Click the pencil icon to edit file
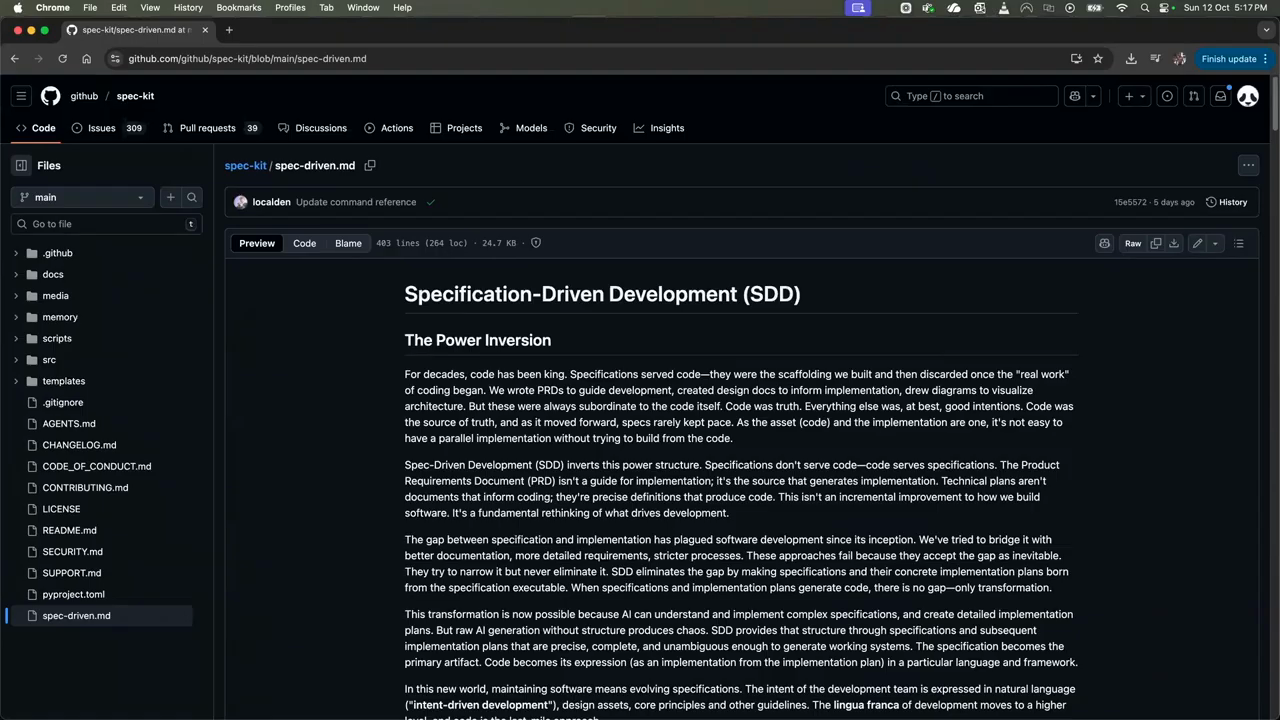The height and width of the screenshot is (720, 1280). coord(1197,243)
